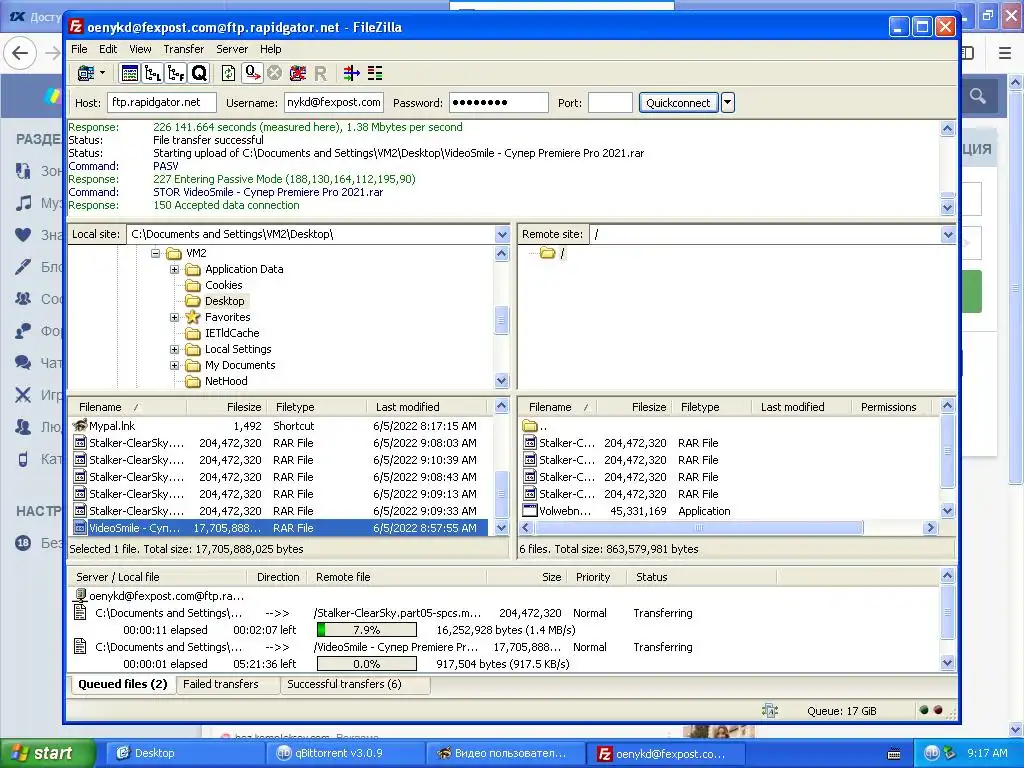Click the queue encryption status icon
The height and width of the screenshot is (768, 1024).
click(770, 711)
